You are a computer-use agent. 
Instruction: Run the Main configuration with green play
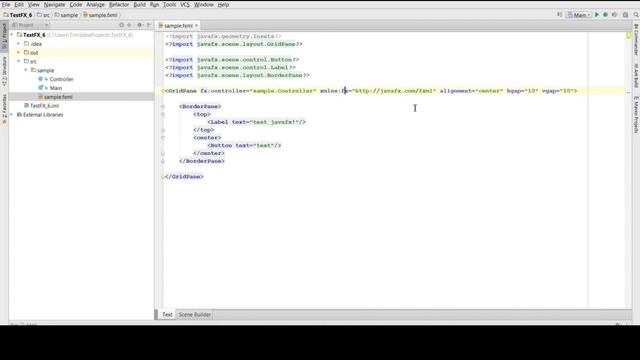597,15
